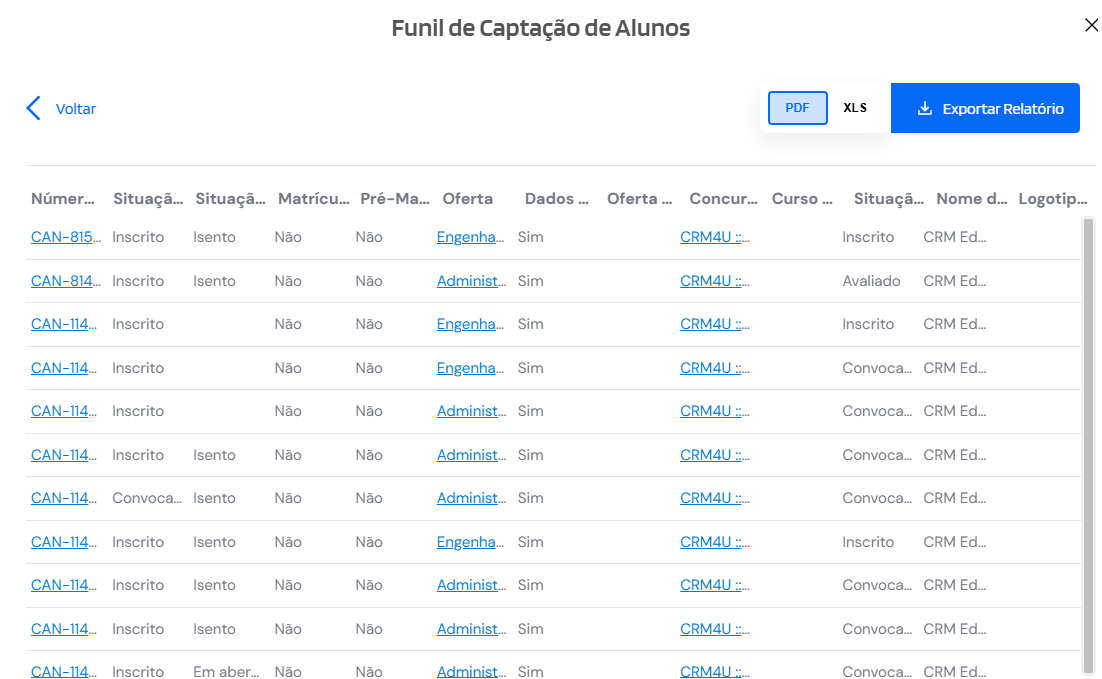Select the Em aber... status cell
Screen dimensions: 1102x679
pyautogui.click(x=226, y=671)
